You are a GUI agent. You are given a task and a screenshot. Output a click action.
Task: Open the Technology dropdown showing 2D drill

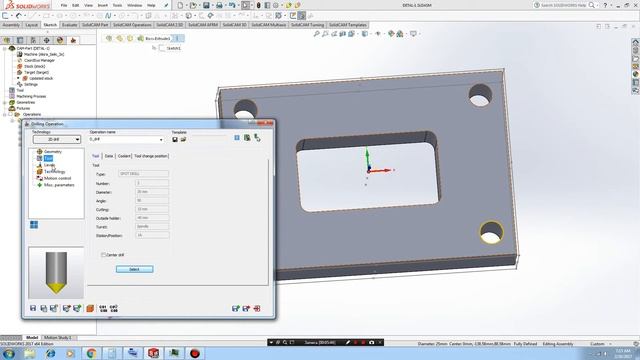pos(57,139)
